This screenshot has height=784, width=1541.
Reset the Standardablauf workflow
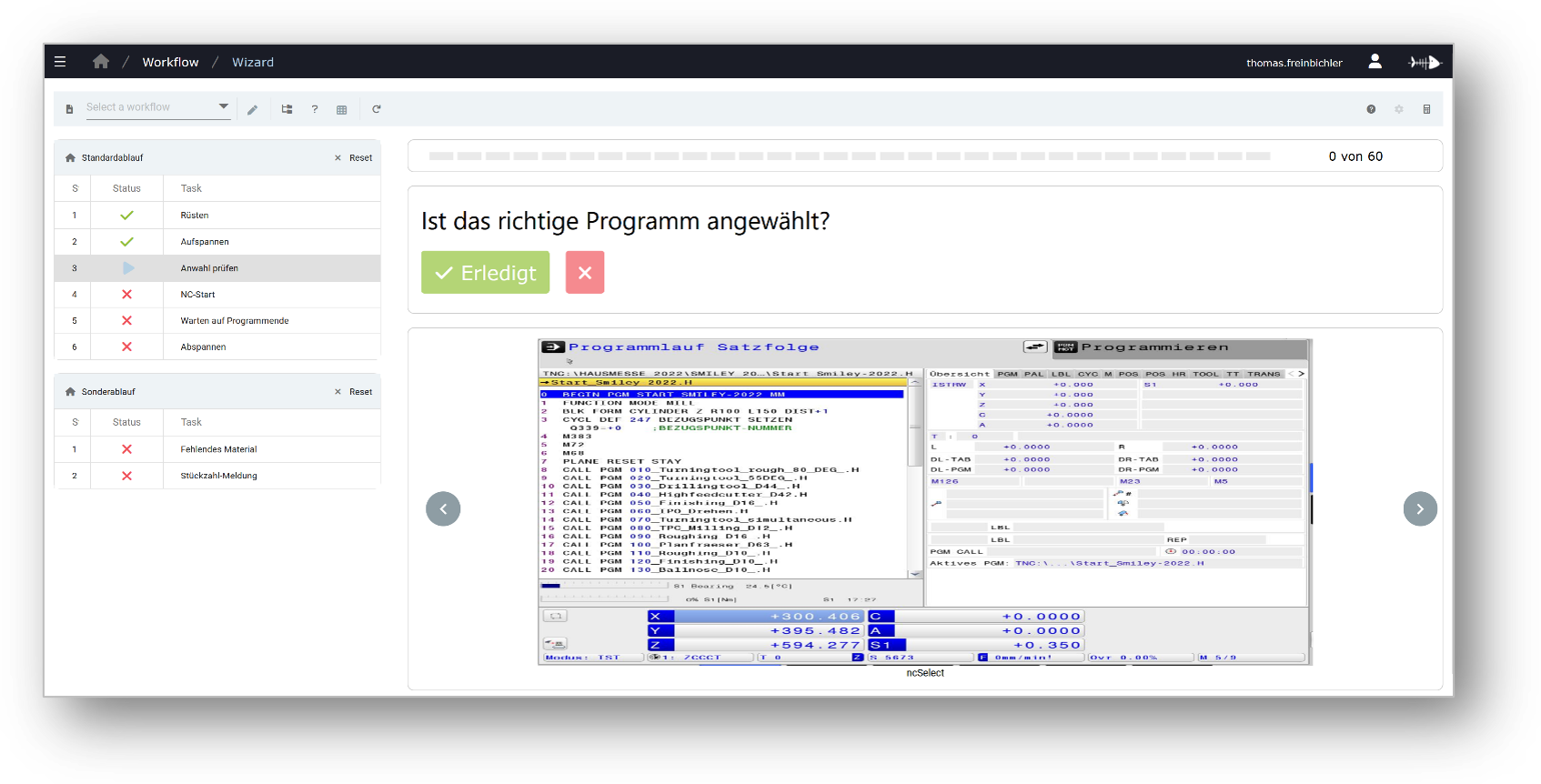pyautogui.click(x=354, y=157)
